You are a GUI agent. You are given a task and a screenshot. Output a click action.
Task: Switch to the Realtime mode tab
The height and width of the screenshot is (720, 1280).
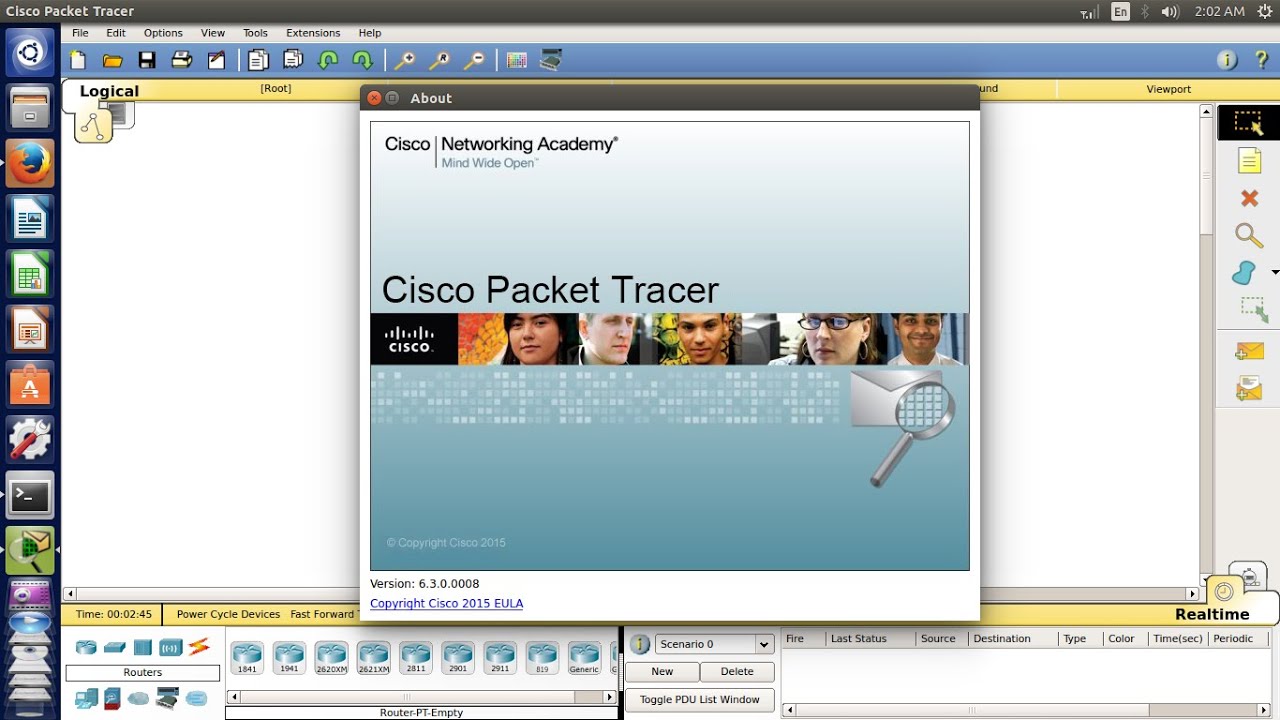click(x=1212, y=614)
